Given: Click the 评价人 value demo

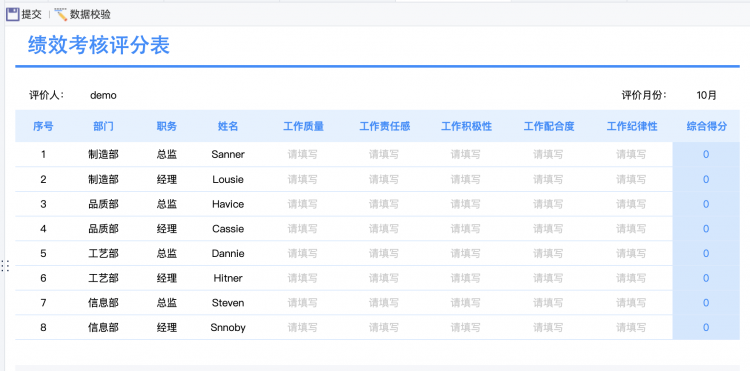Looking at the screenshot, I should 103,95.
